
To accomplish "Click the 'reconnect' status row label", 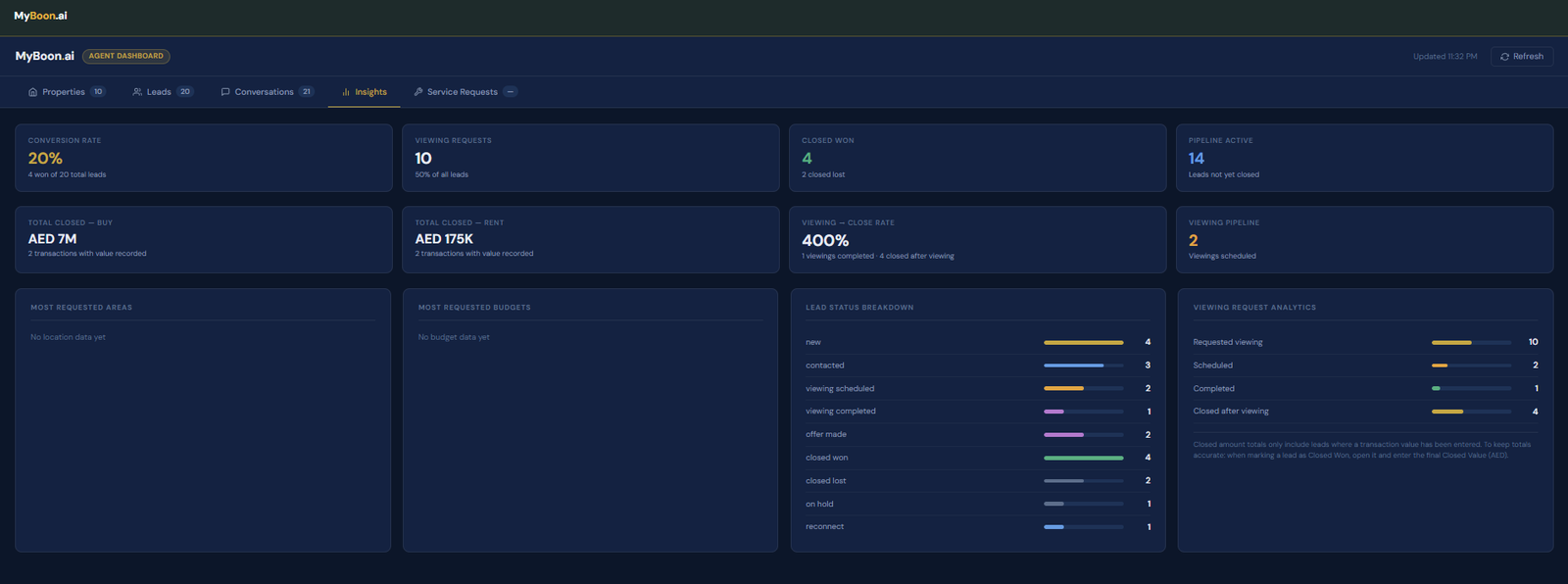I will pyautogui.click(x=824, y=527).
